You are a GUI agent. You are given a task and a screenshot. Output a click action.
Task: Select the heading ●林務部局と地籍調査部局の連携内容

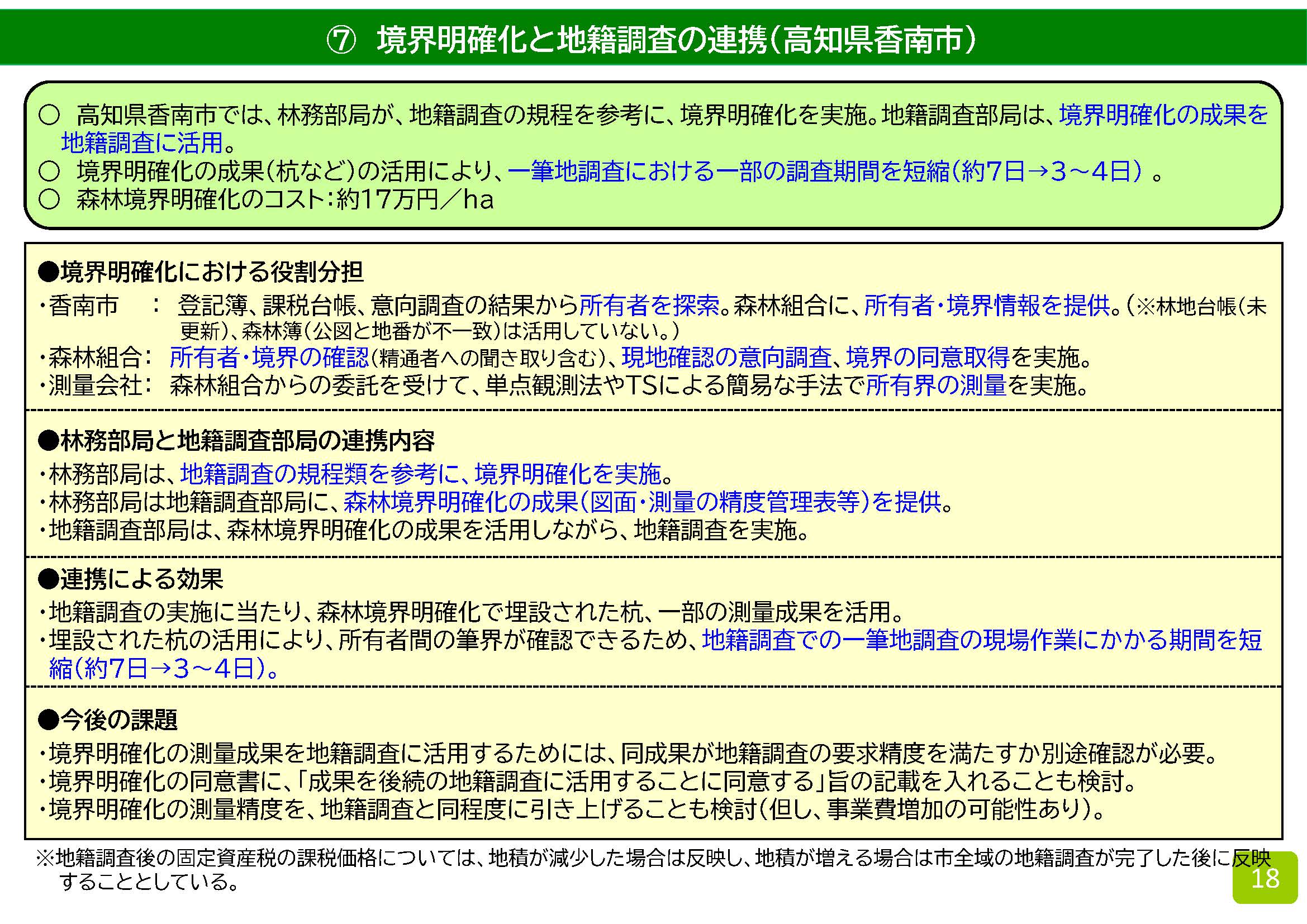[236, 440]
